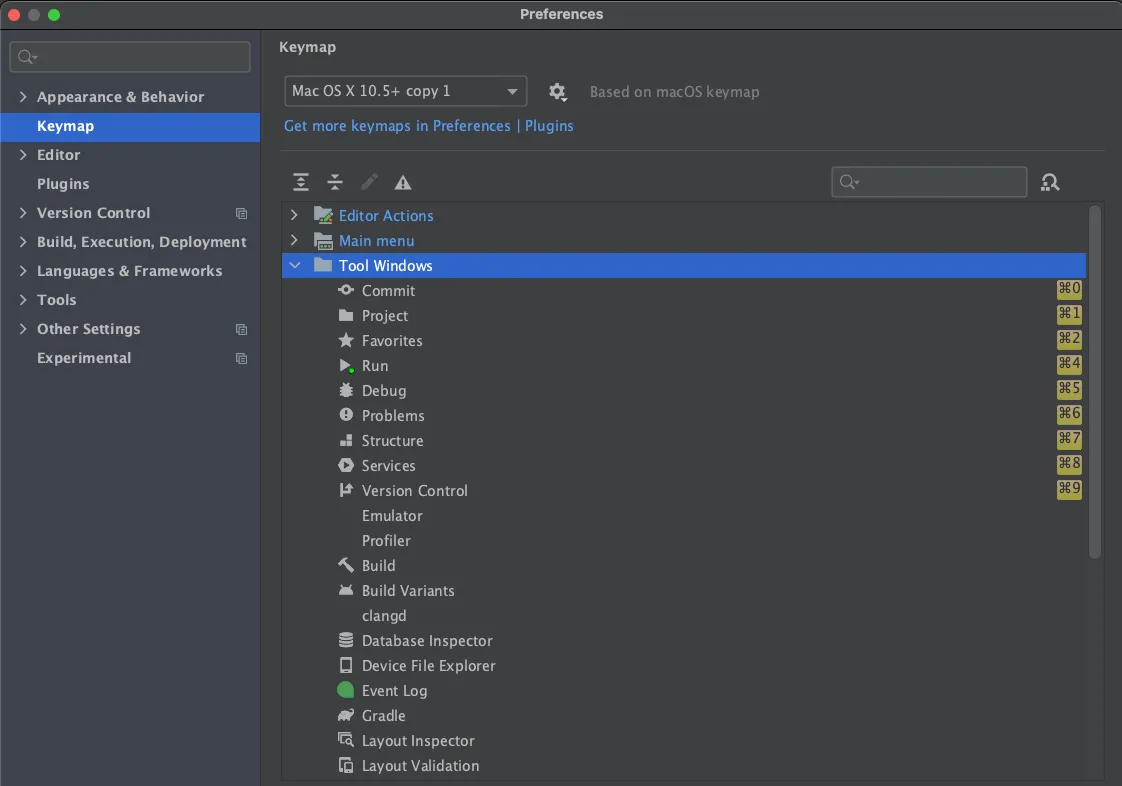The width and height of the screenshot is (1122, 786).
Task: Click the Expand All toolbar icon
Action: (x=301, y=182)
